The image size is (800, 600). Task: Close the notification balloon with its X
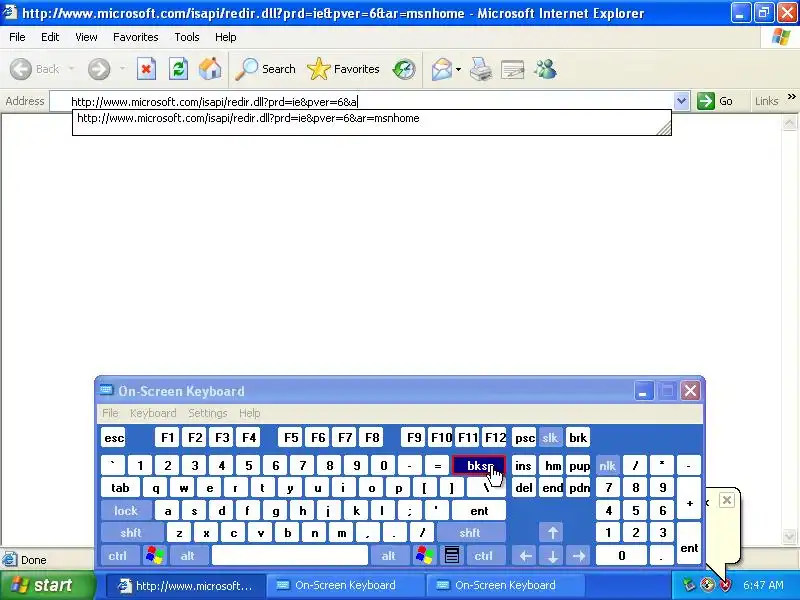tap(727, 500)
